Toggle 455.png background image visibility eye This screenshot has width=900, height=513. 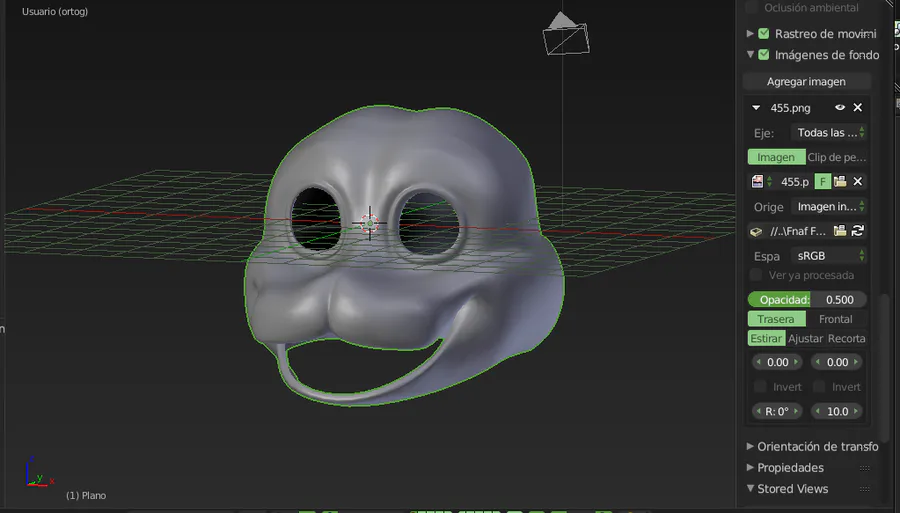coord(840,107)
